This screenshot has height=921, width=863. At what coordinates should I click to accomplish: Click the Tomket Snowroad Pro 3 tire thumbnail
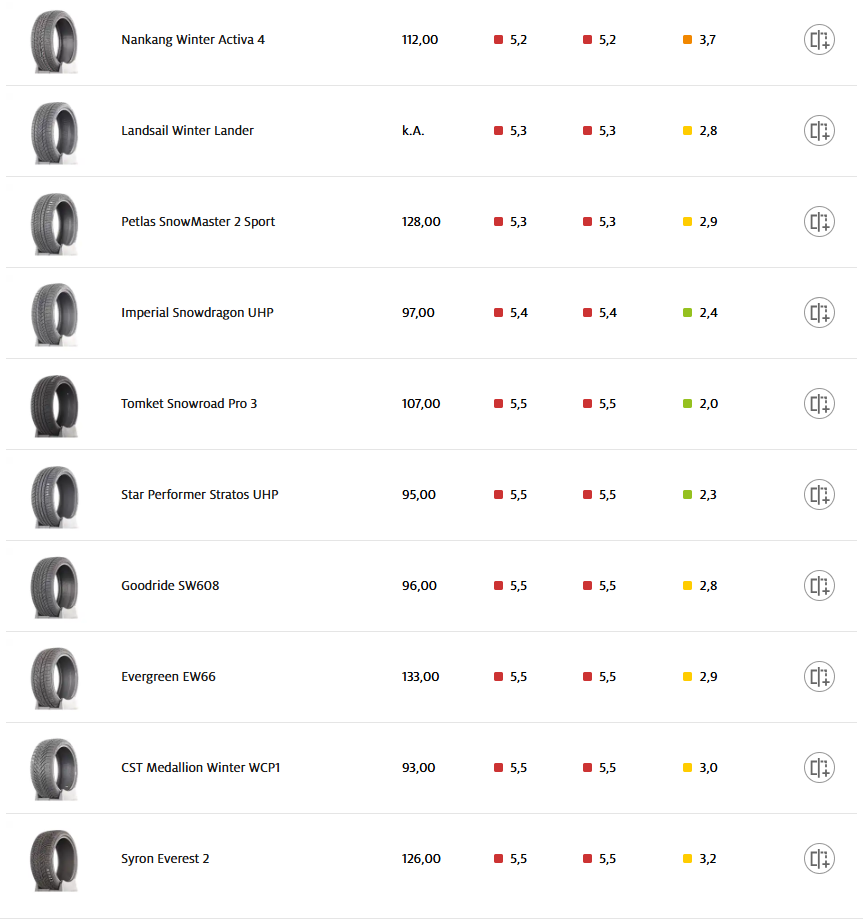(53, 404)
